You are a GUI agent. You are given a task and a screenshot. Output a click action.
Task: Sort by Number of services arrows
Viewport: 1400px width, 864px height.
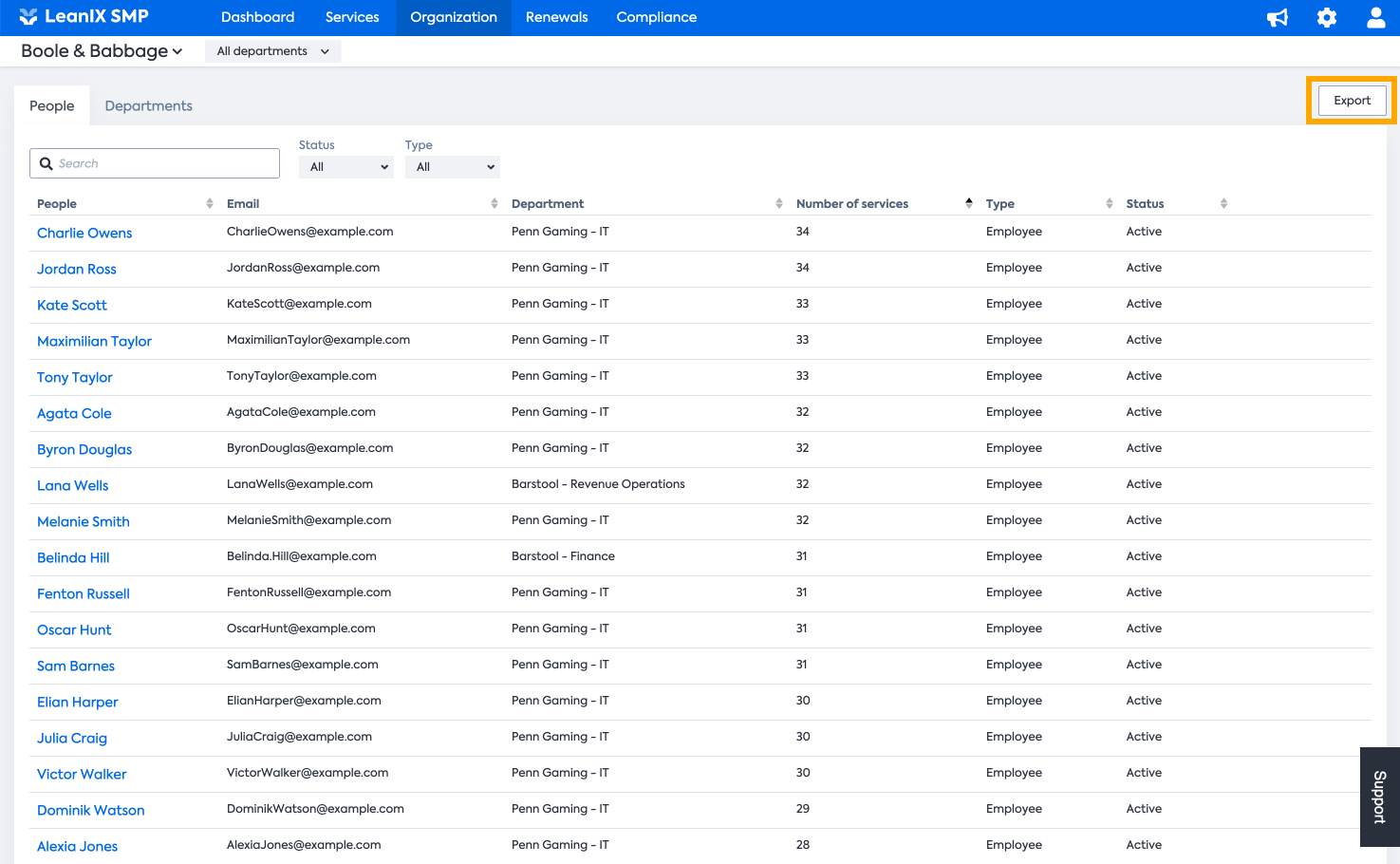(969, 203)
